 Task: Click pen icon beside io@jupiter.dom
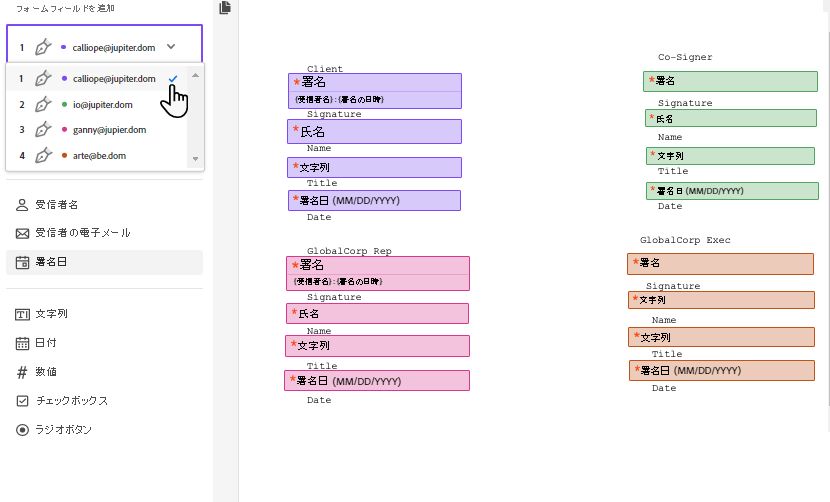pos(43,104)
